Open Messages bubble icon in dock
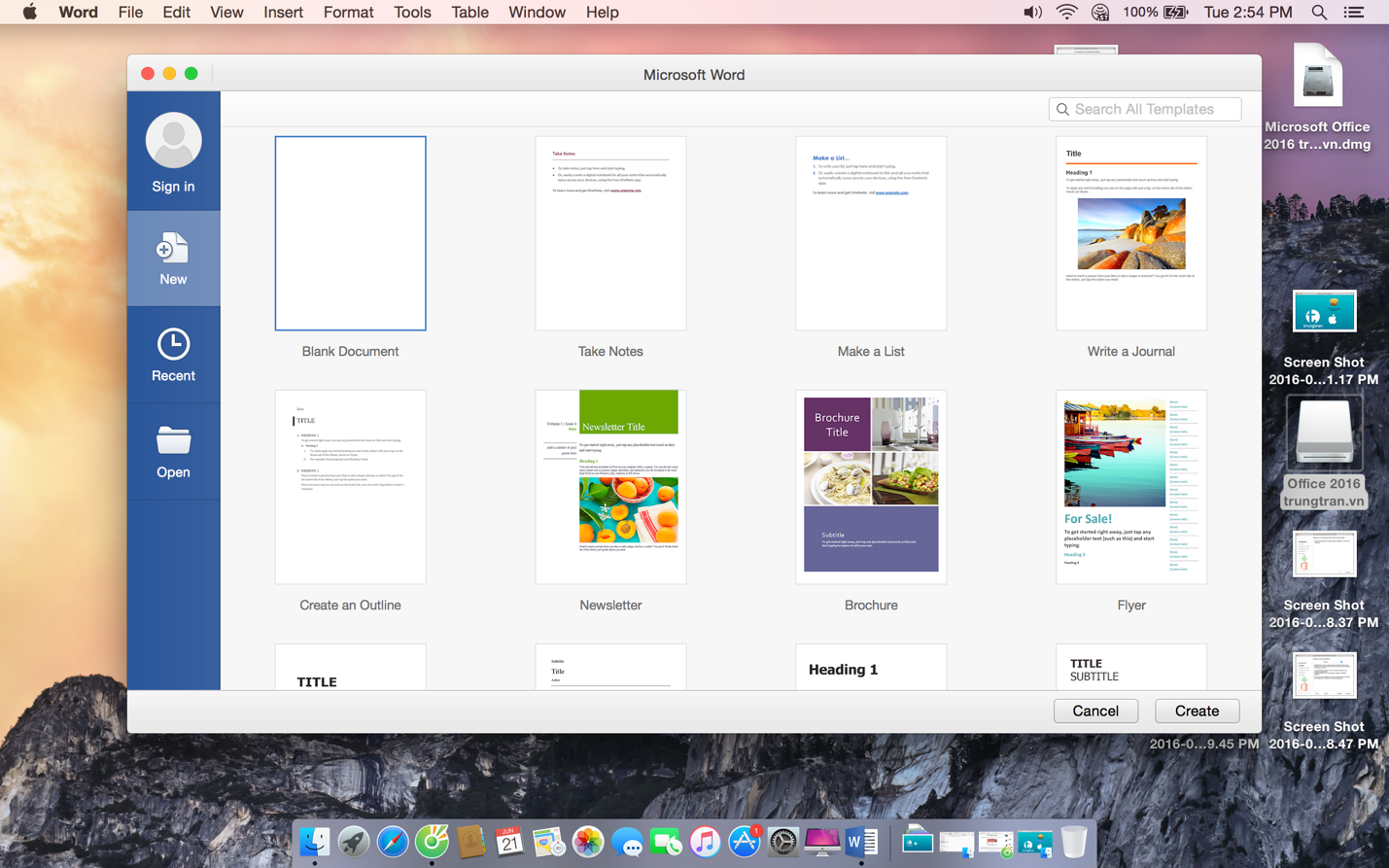Viewport: 1389px width, 868px height. (x=627, y=844)
